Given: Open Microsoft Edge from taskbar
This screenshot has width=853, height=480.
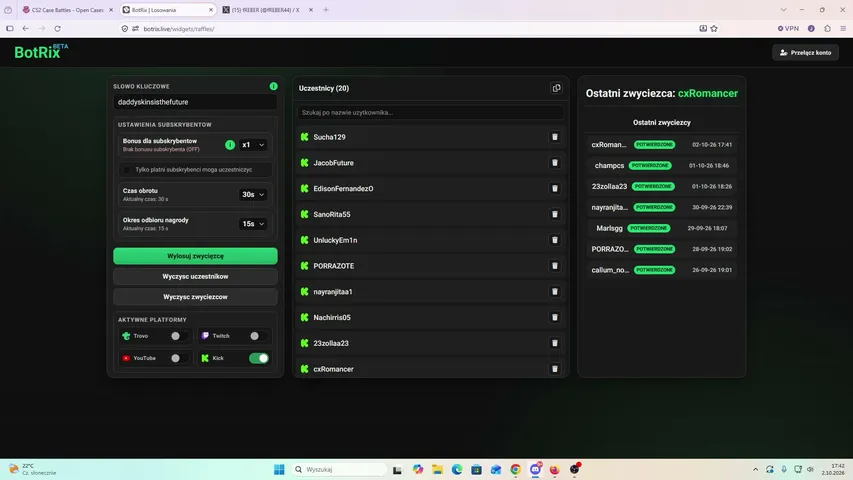Looking at the screenshot, I should tap(457, 469).
